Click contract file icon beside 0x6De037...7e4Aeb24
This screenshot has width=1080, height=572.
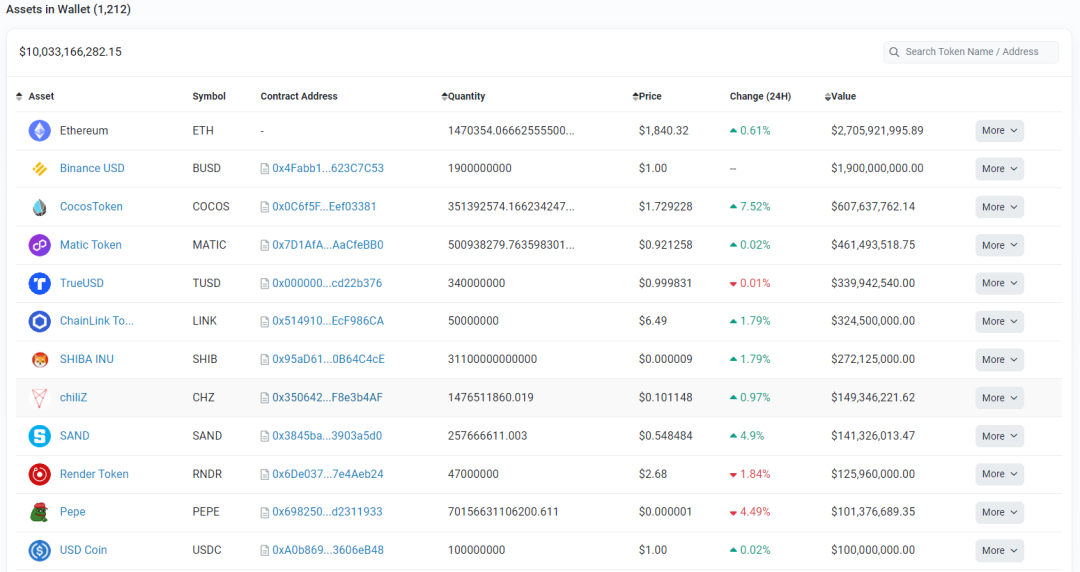264,474
